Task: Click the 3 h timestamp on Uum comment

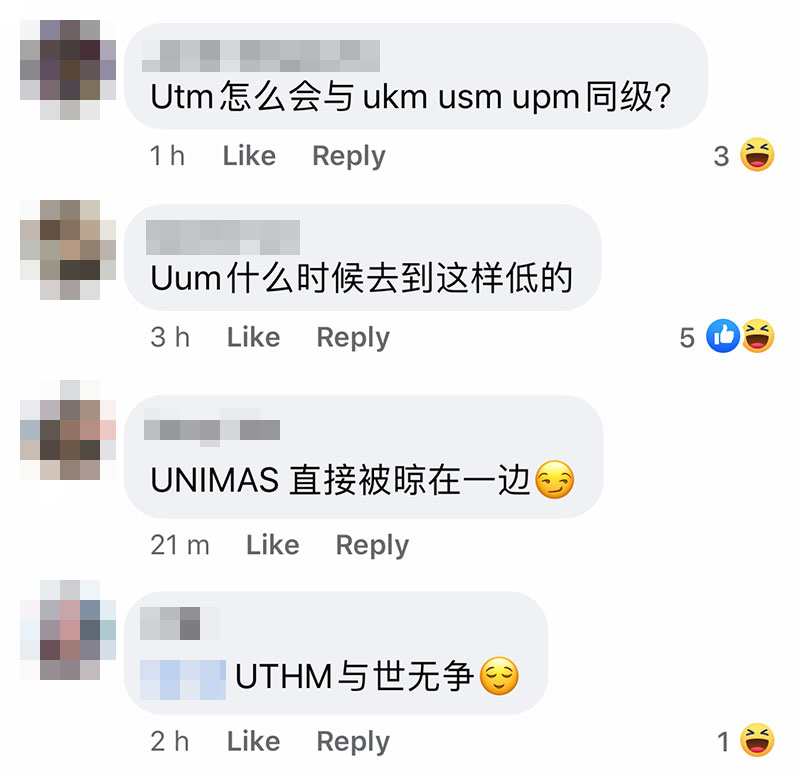Action: (170, 337)
